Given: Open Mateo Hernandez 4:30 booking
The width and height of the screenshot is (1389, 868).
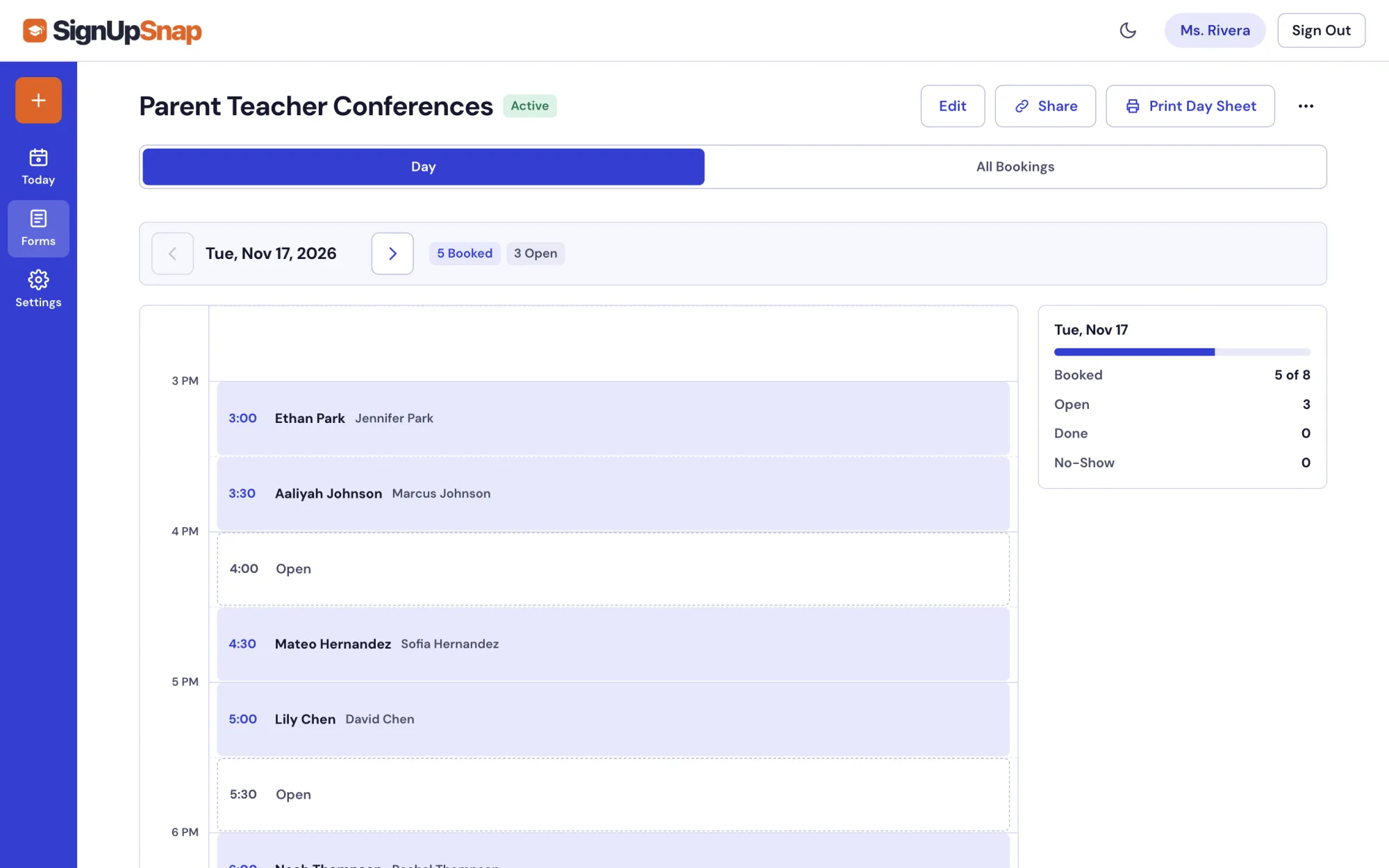Looking at the screenshot, I should pyautogui.click(x=613, y=644).
